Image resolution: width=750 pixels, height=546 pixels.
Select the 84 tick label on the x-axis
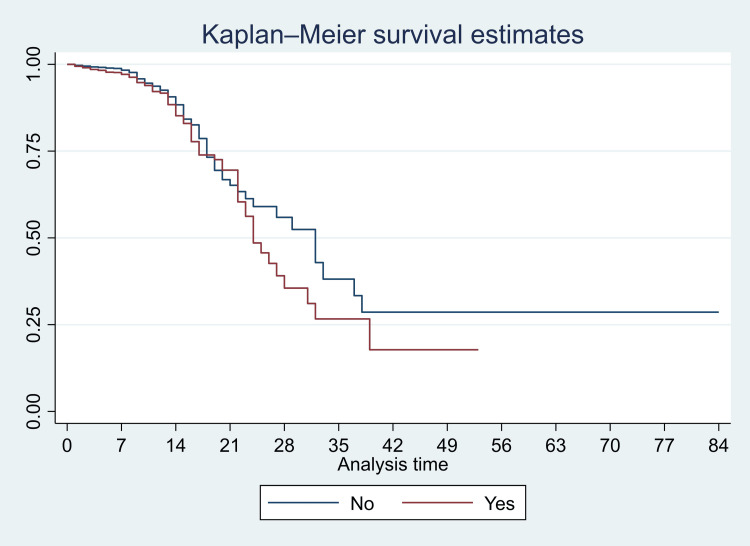tap(718, 446)
